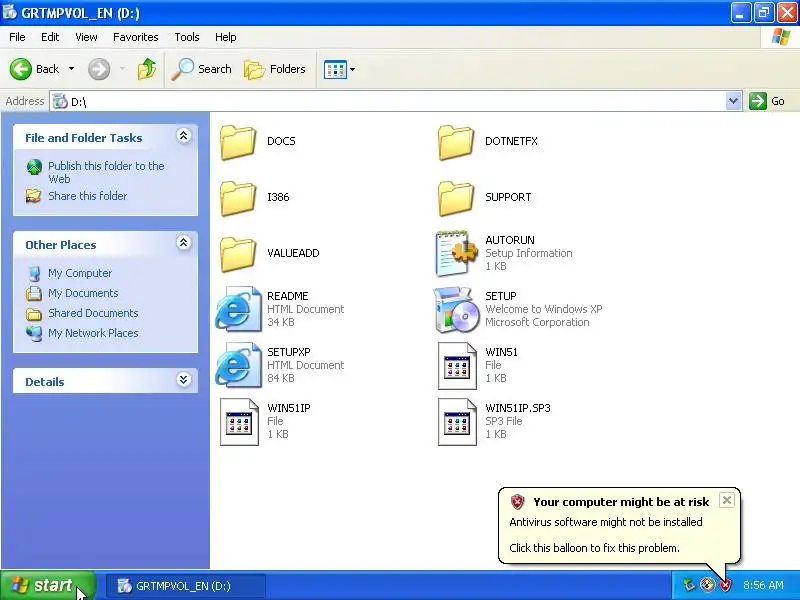This screenshot has width=800, height=600.
Task: Open the Help menu
Action: (226, 37)
